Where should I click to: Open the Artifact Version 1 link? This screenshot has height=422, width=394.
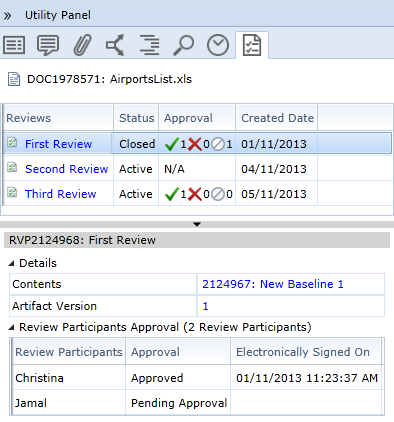(205, 306)
